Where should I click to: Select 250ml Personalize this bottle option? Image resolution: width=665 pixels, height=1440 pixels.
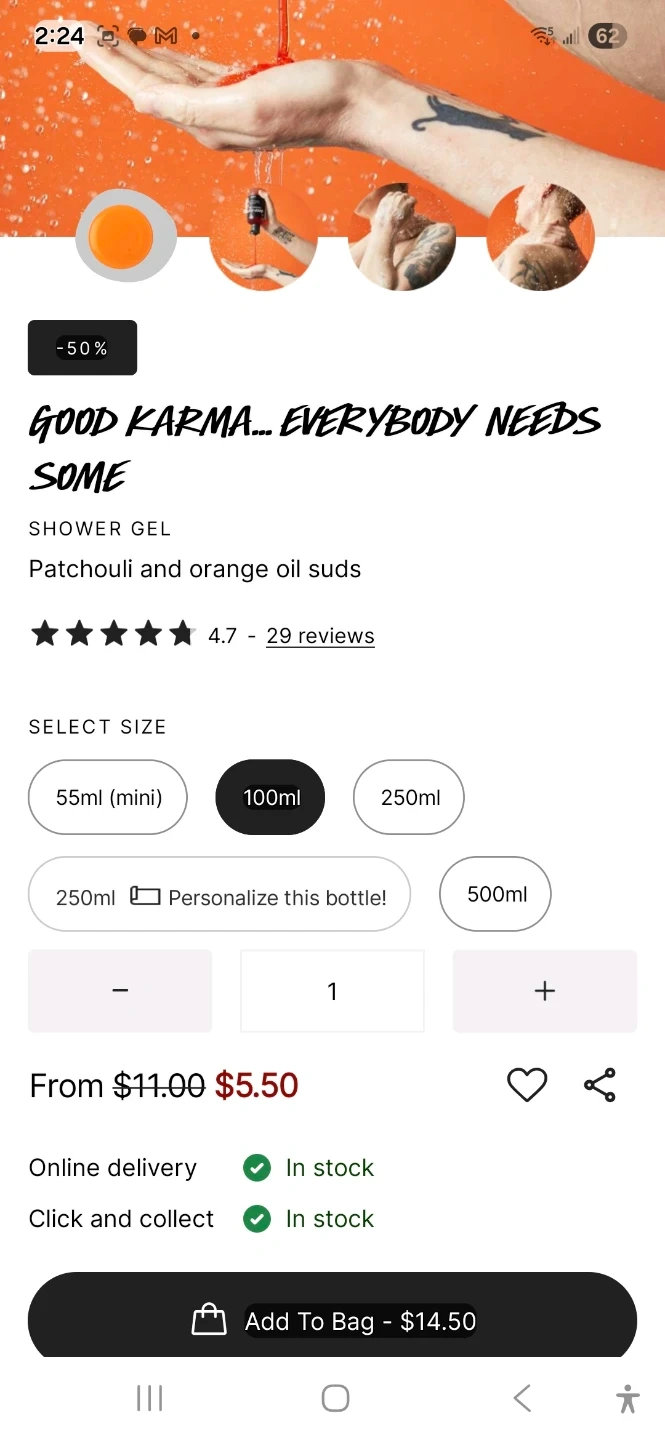point(220,896)
